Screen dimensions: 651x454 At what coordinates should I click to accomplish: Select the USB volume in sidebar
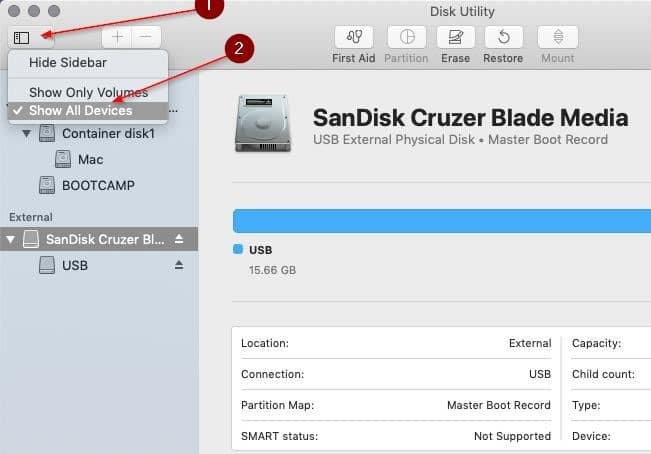(x=75, y=266)
